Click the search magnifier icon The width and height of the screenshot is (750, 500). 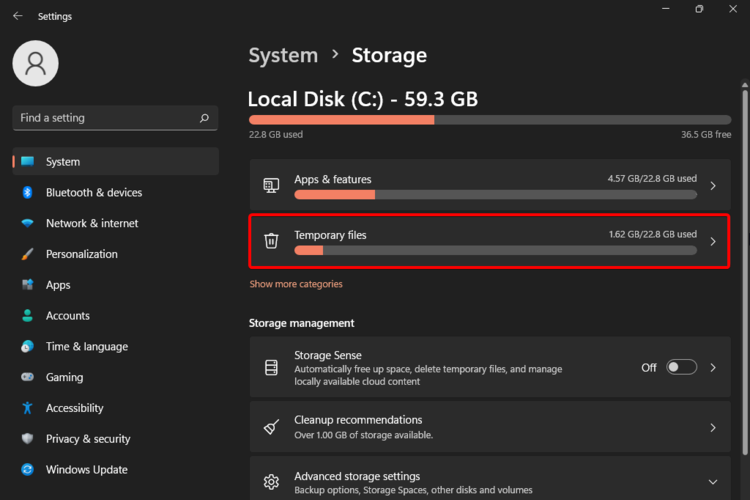click(204, 118)
